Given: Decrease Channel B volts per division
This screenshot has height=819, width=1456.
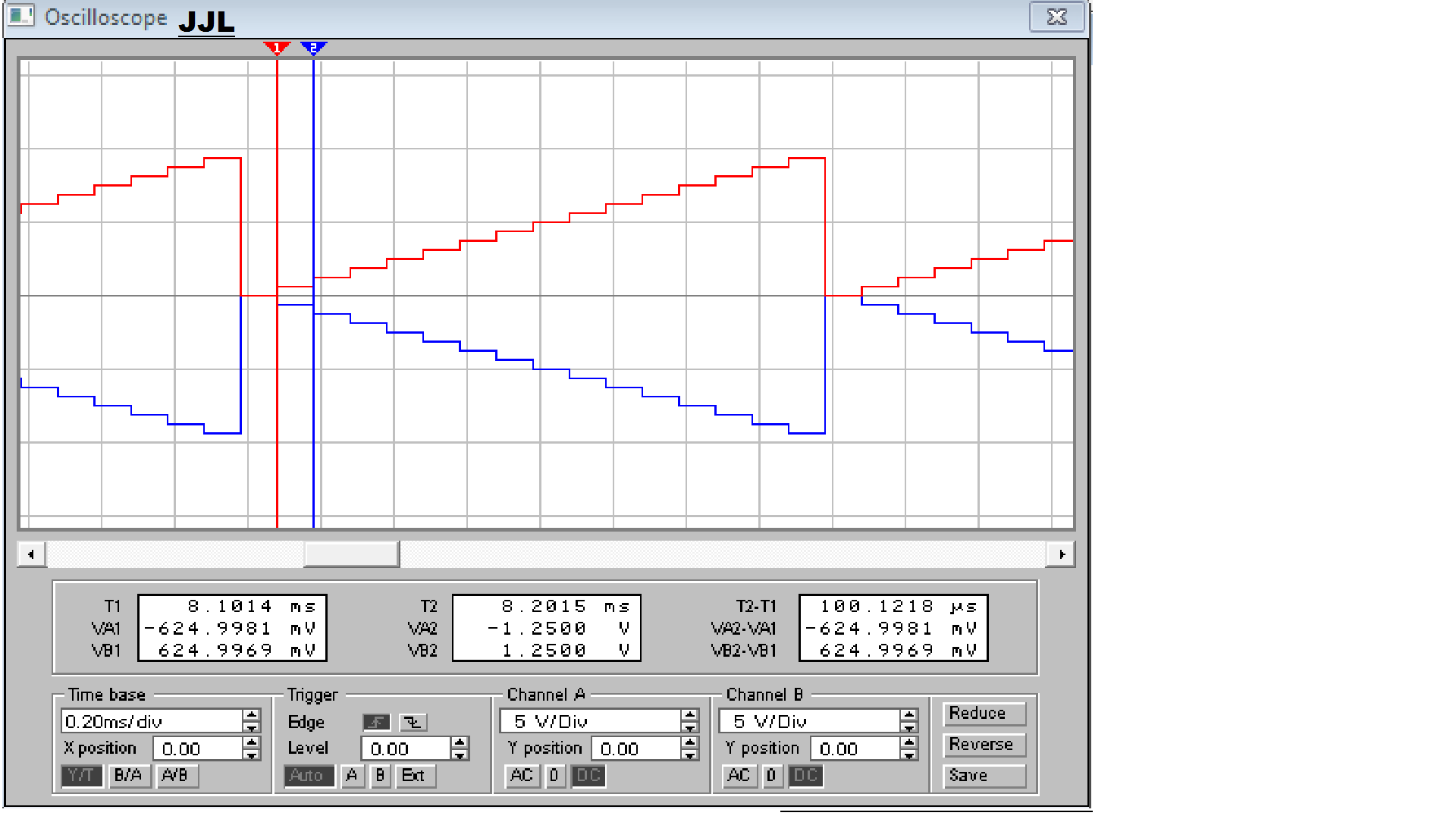Looking at the screenshot, I should 908,726.
